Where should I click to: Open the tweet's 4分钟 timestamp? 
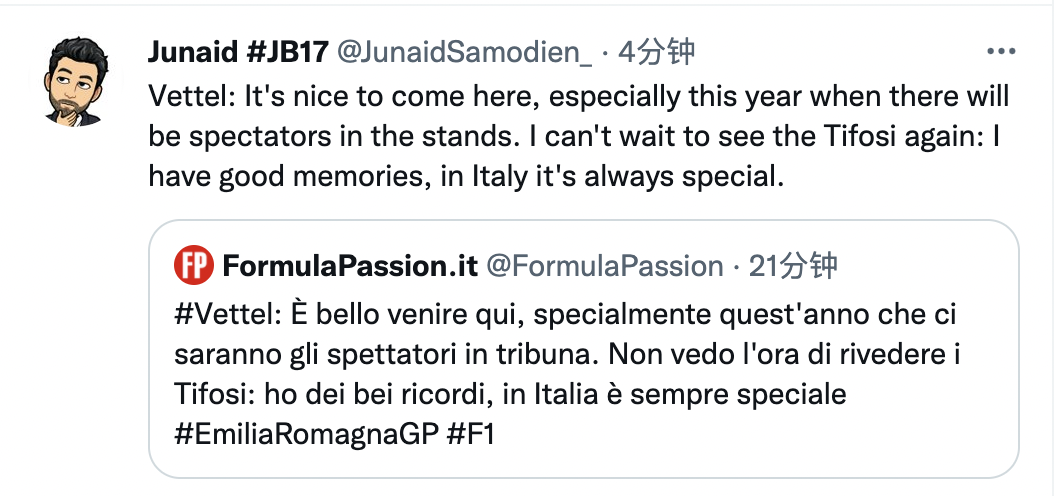(656, 52)
